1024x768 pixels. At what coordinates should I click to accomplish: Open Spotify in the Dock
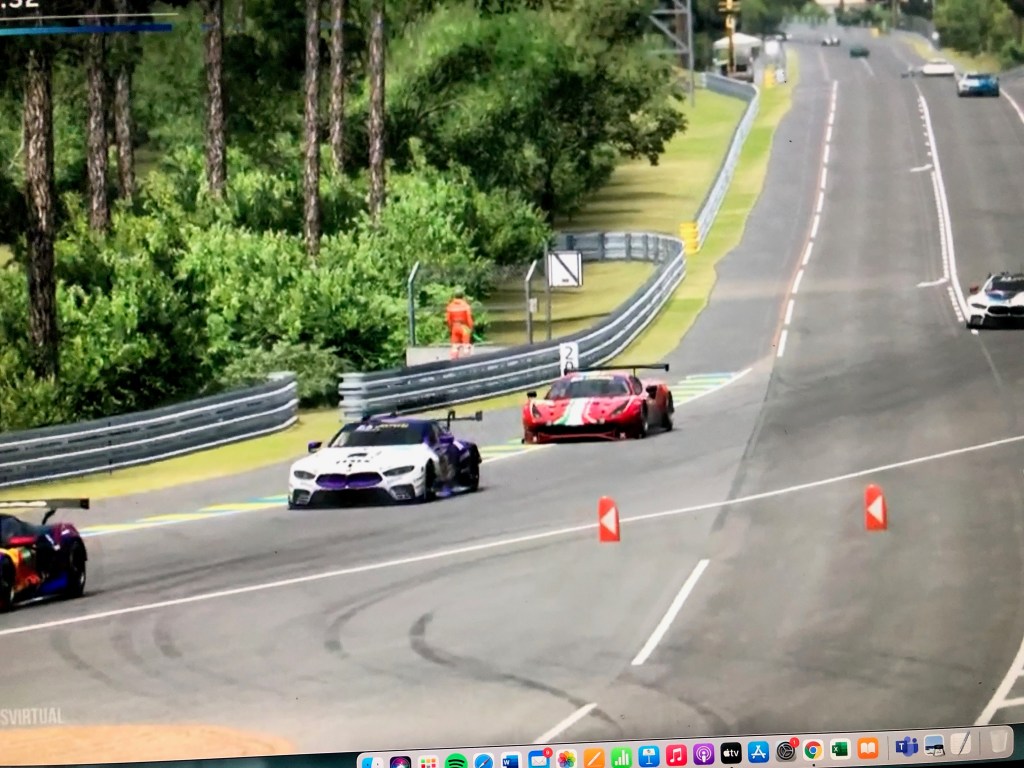(456, 762)
